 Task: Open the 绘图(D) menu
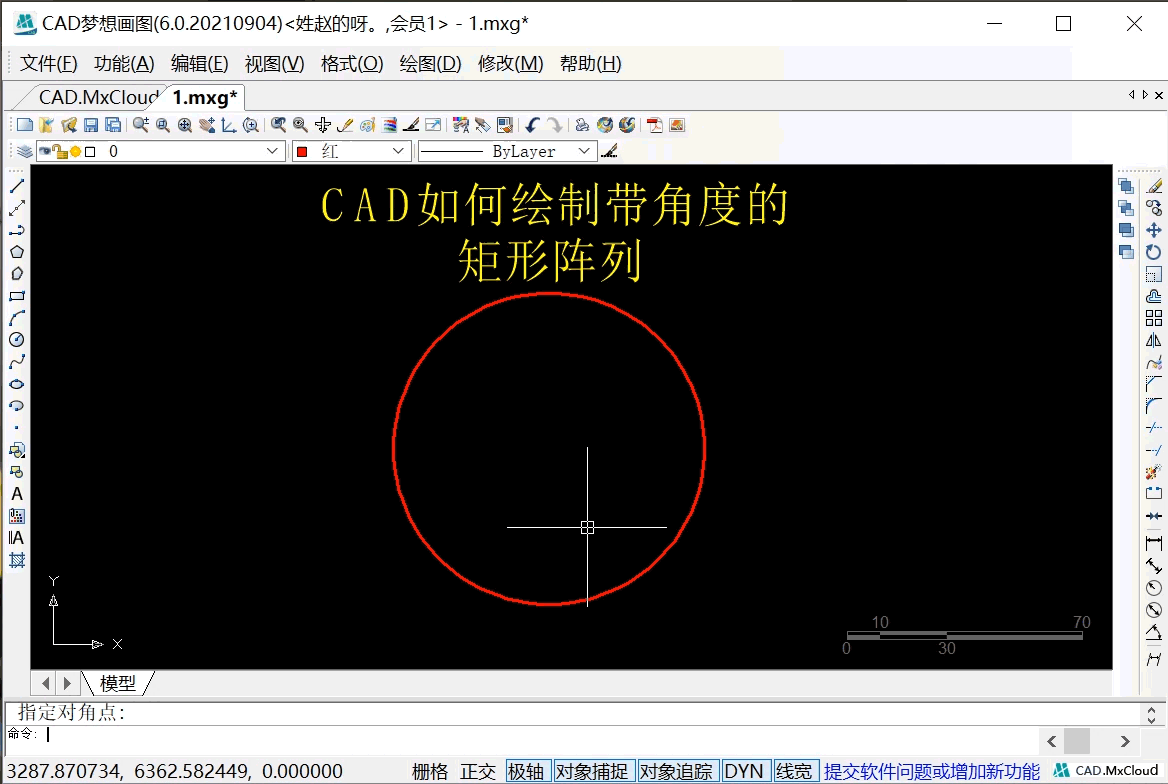tap(430, 63)
